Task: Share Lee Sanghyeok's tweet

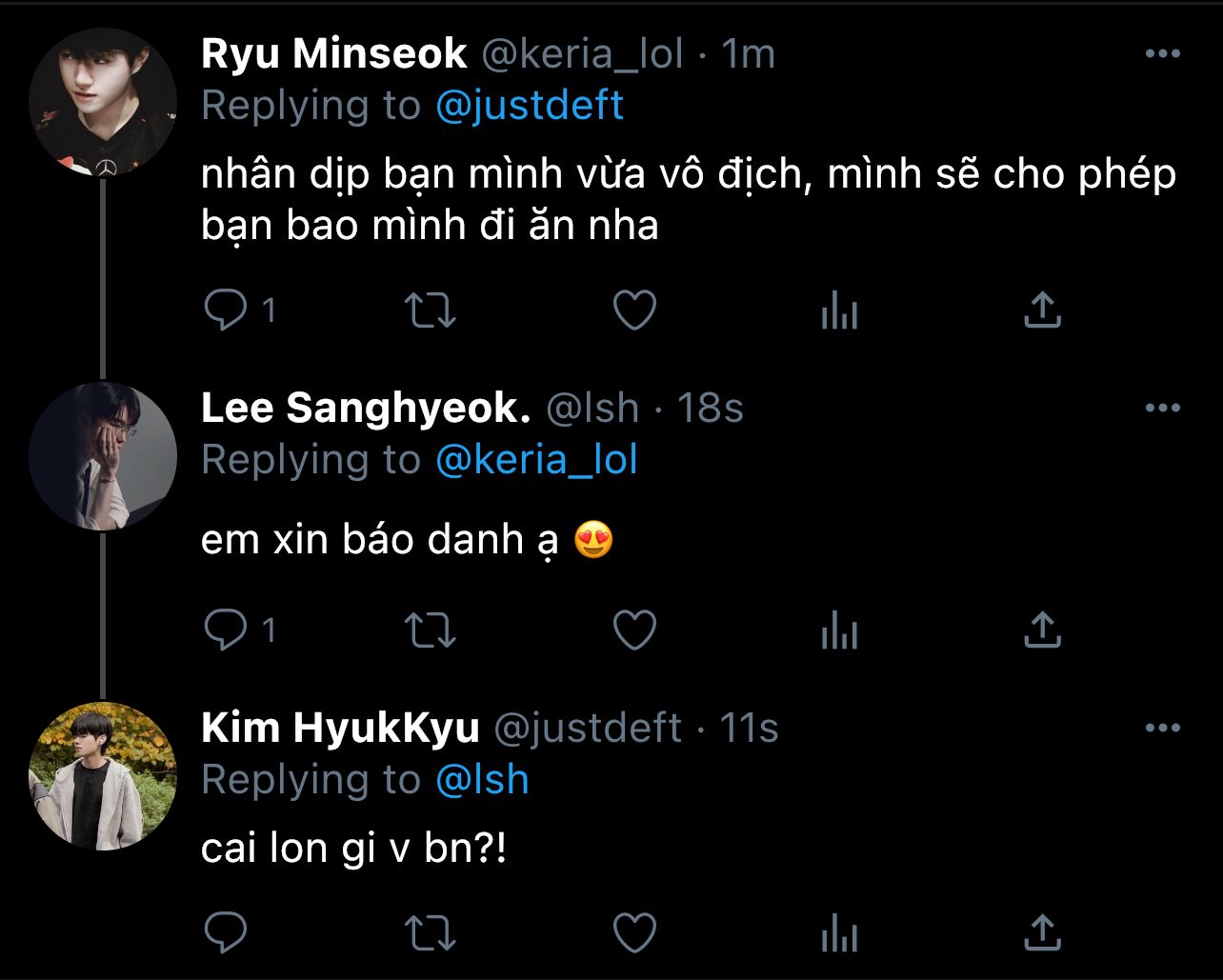Action: tap(1042, 630)
